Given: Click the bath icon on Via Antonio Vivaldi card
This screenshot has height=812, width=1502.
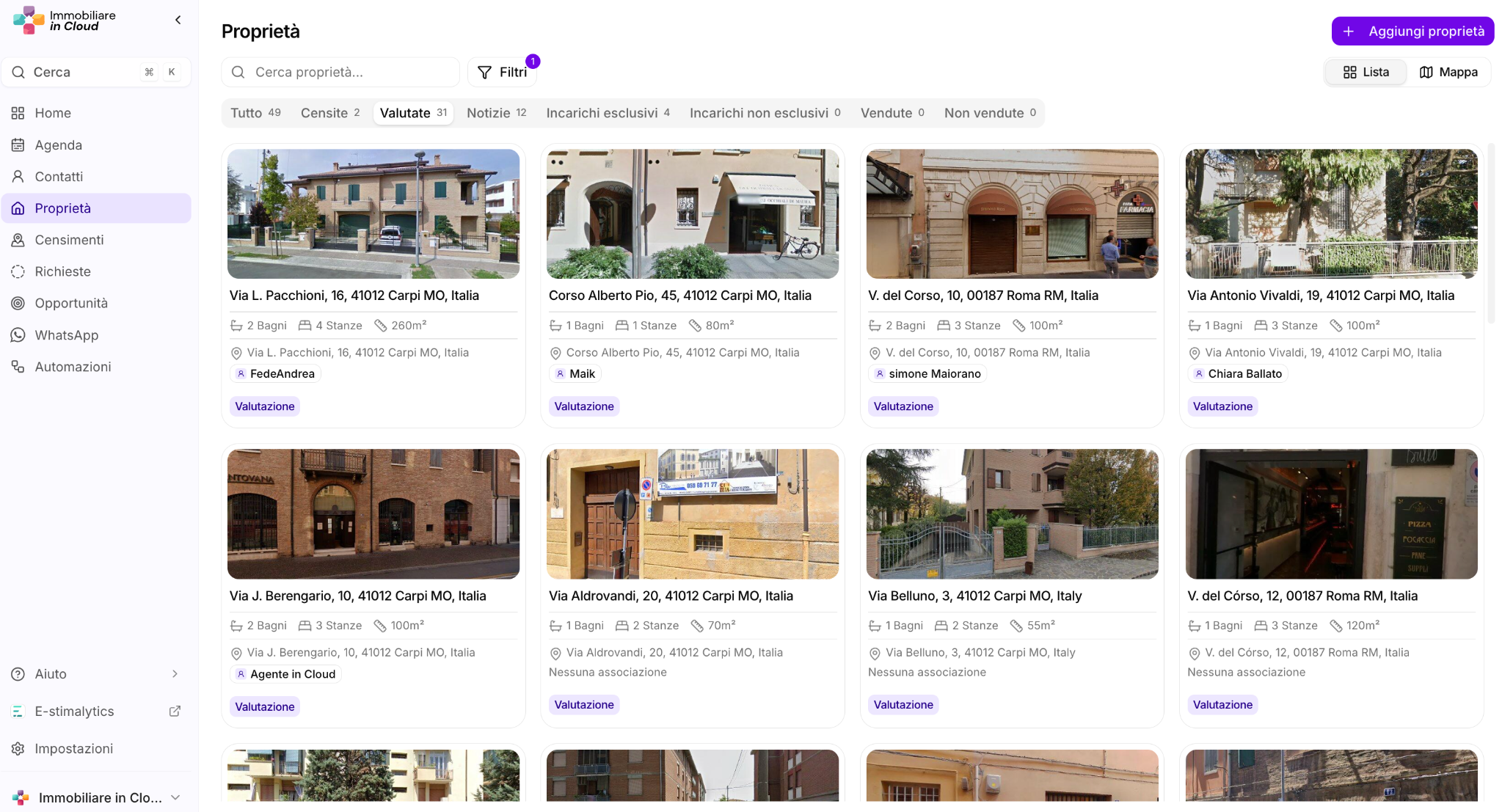Looking at the screenshot, I should [x=1195, y=326].
